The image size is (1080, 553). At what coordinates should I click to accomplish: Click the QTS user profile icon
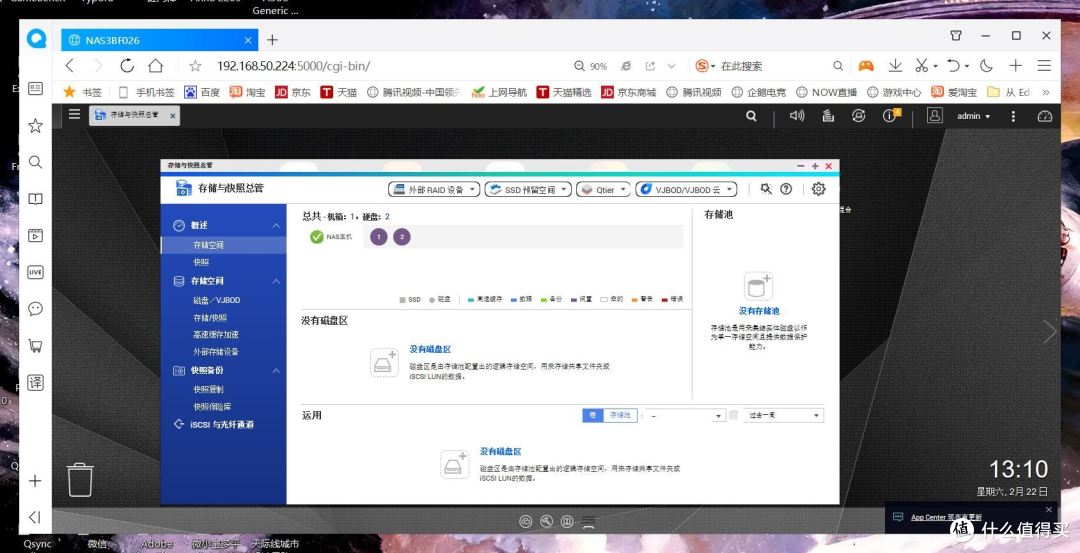click(x=934, y=116)
